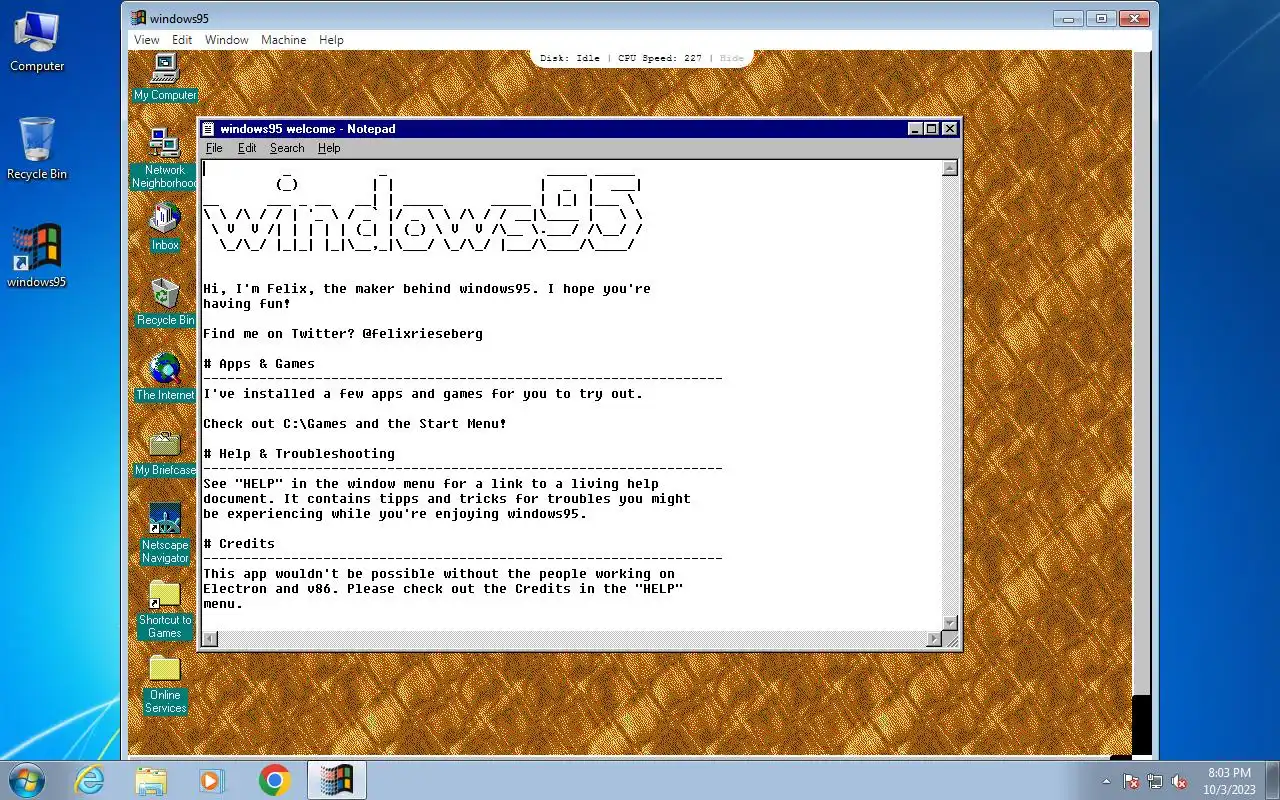Open Notepad Edit menu
1280x800 pixels.
click(247, 148)
